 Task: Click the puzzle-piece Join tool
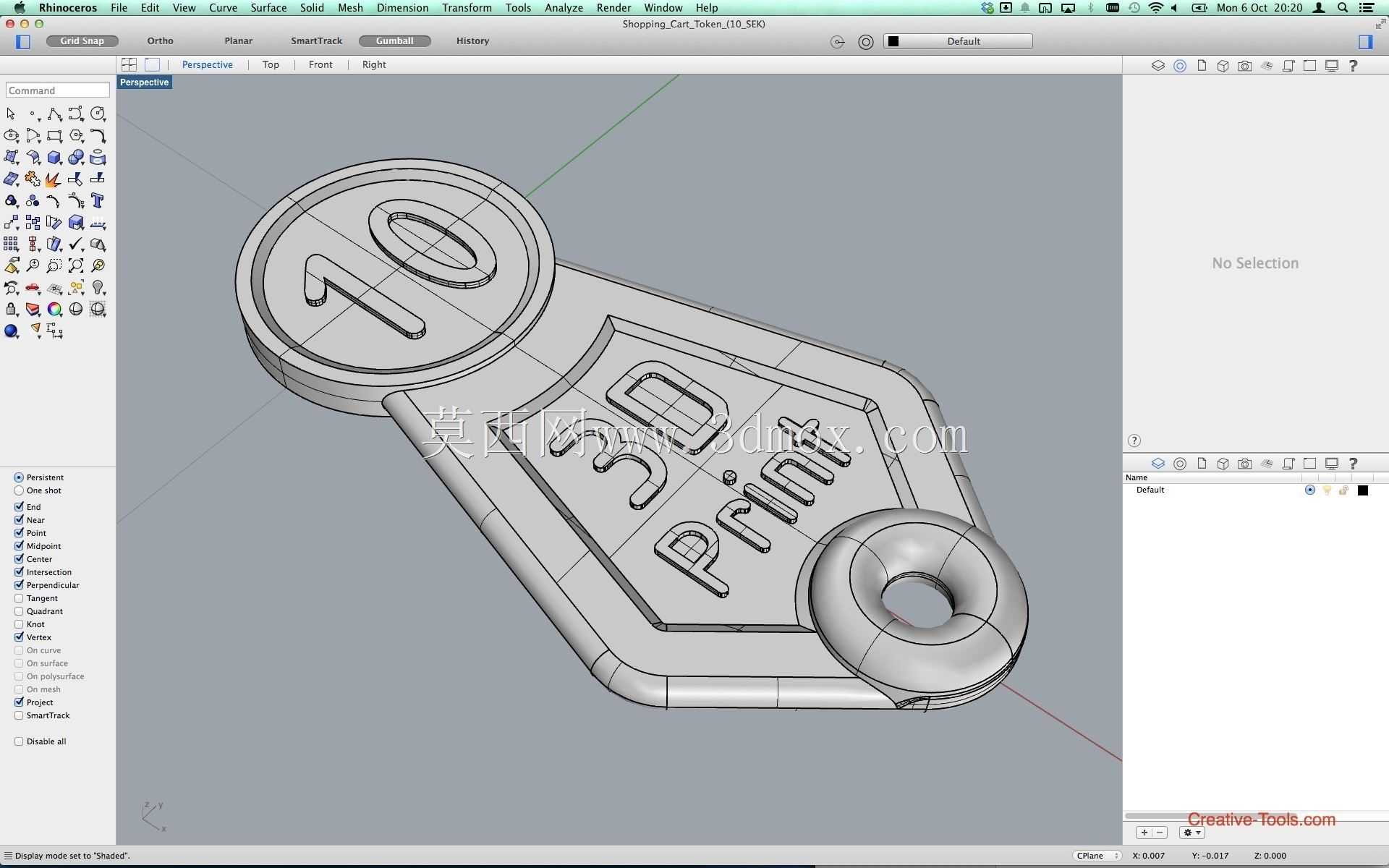tap(33, 179)
